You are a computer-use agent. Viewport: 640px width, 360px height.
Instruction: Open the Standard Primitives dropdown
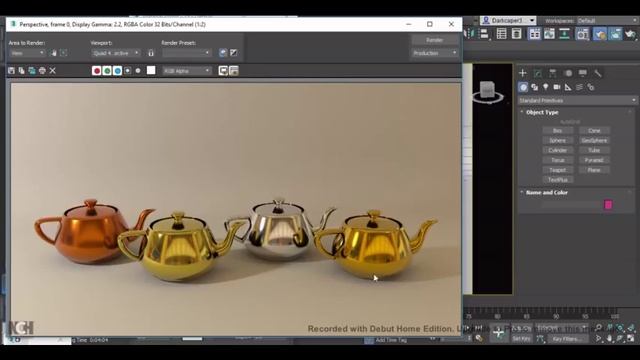(x=578, y=100)
